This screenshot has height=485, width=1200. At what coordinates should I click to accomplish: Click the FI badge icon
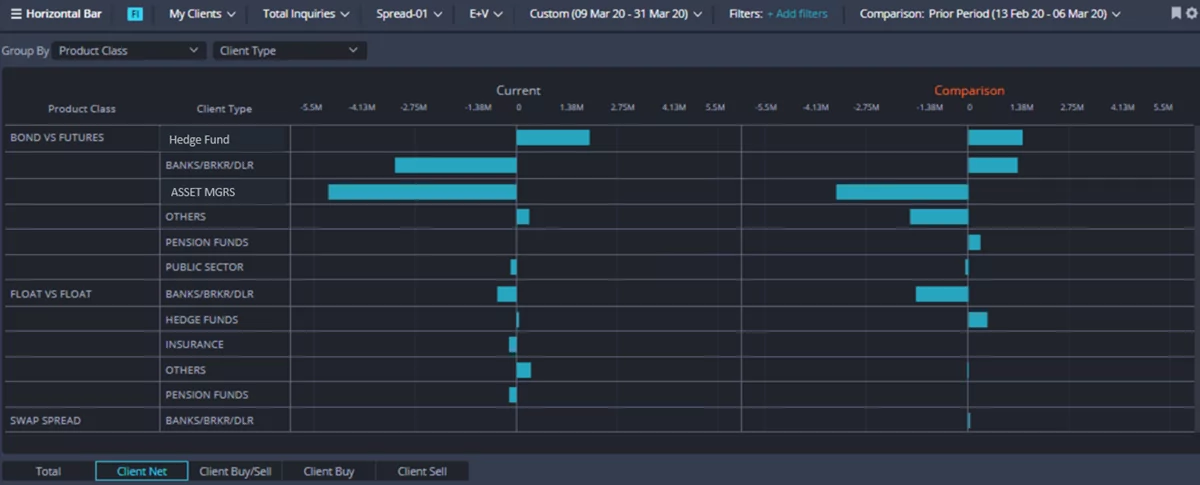[135, 14]
